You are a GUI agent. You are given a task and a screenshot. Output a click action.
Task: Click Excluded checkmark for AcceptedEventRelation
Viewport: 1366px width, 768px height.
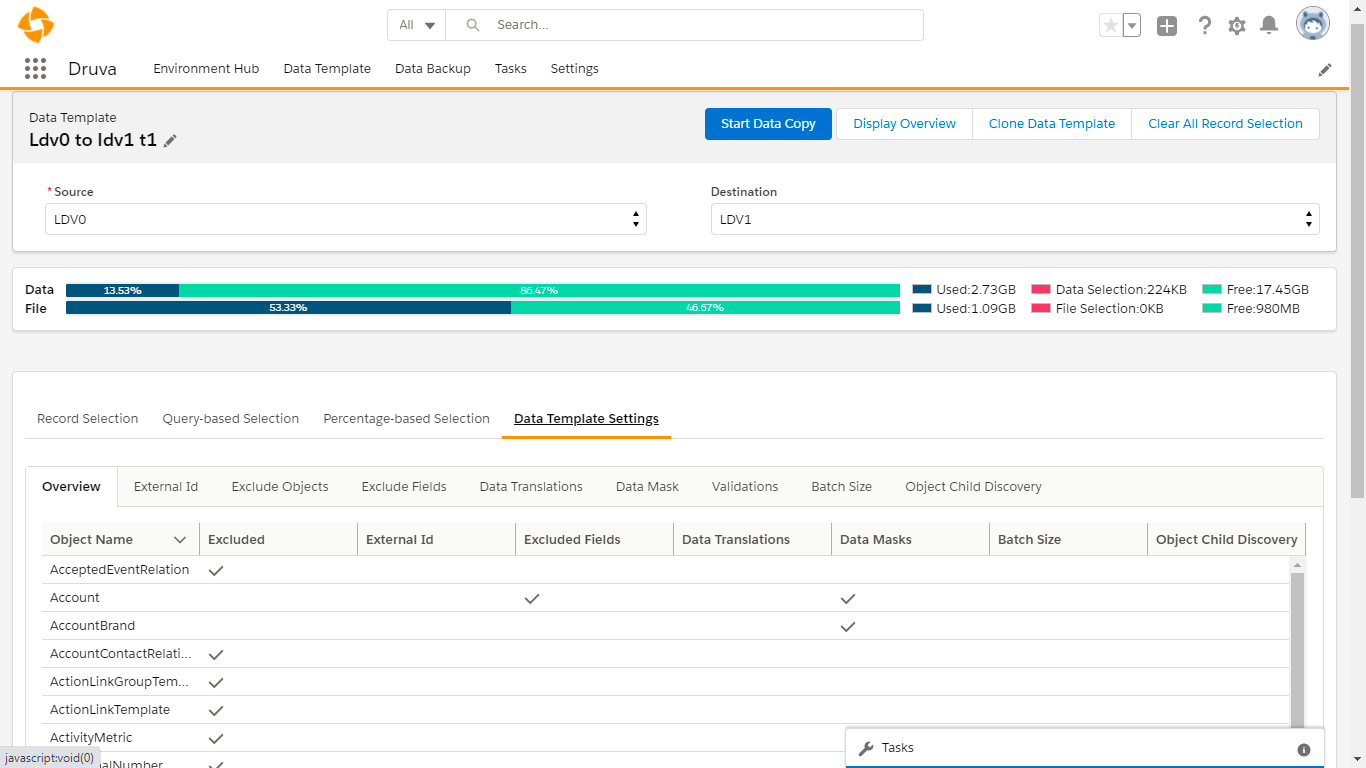pos(215,570)
